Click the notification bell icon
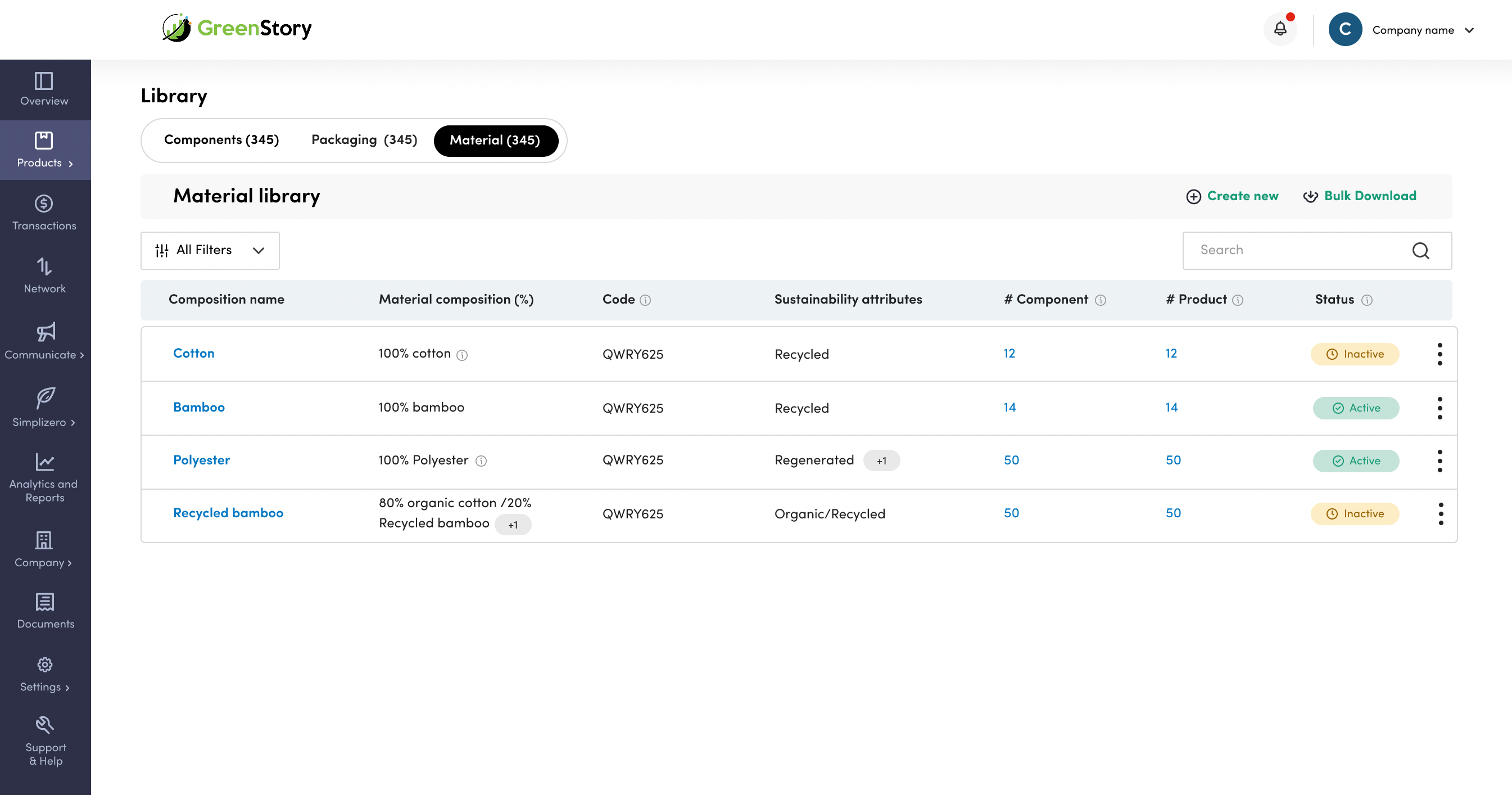This screenshot has width=1512, height=795. pyautogui.click(x=1280, y=29)
